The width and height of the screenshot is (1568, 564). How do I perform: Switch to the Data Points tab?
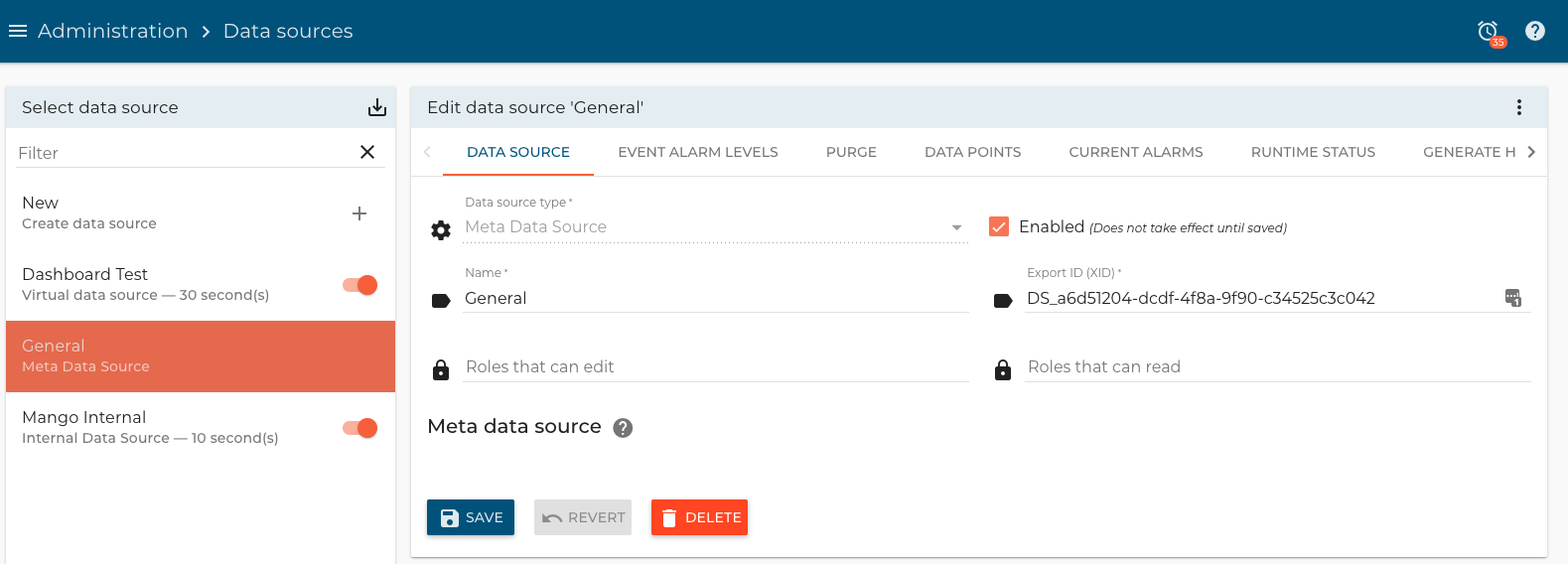[x=973, y=152]
